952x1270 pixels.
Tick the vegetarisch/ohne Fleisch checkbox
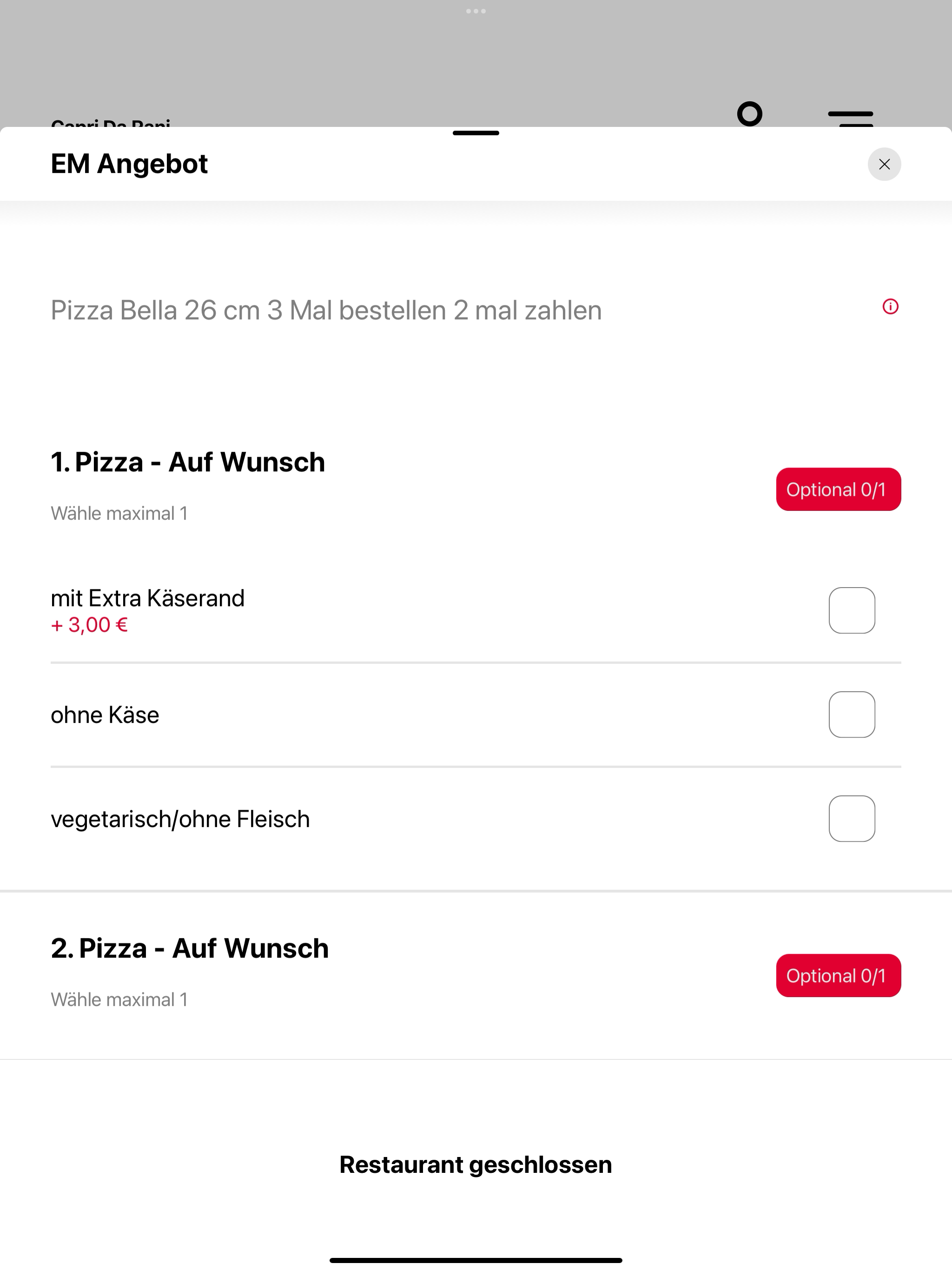pyautogui.click(x=852, y=819)
